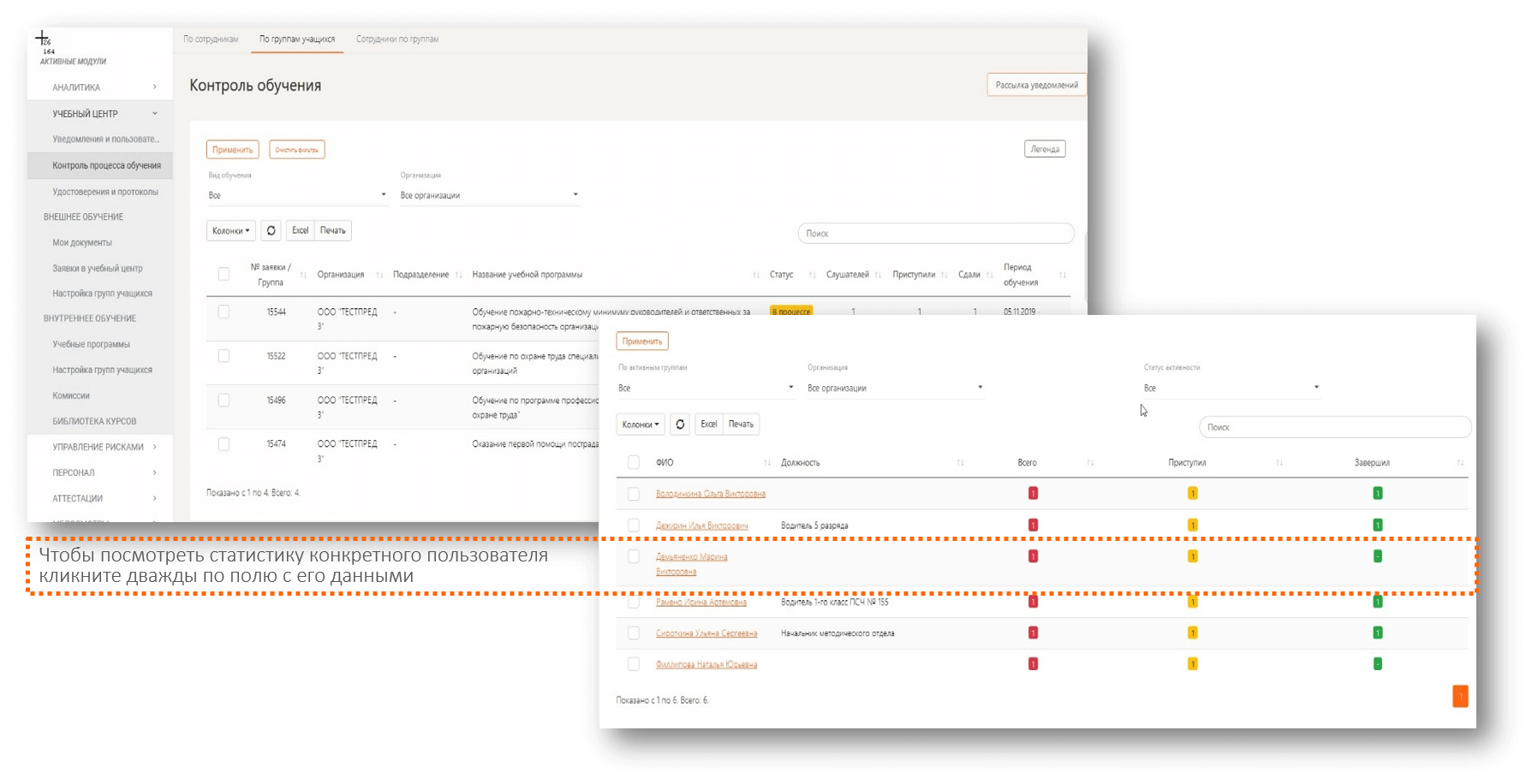Open Филлипова Наталья Юрьевна link
Viewport: 1532px width, 784px height.
[x=706, y=664]
